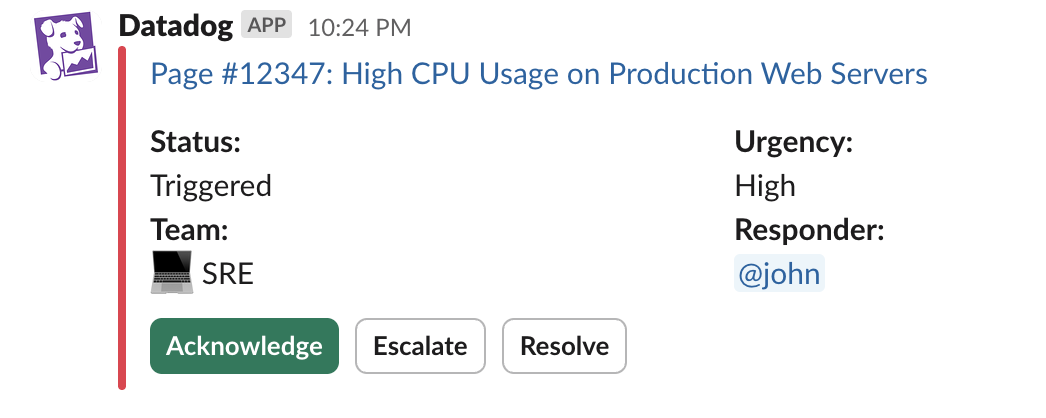
Task: Click the Status field label
Action: point(195,142)
